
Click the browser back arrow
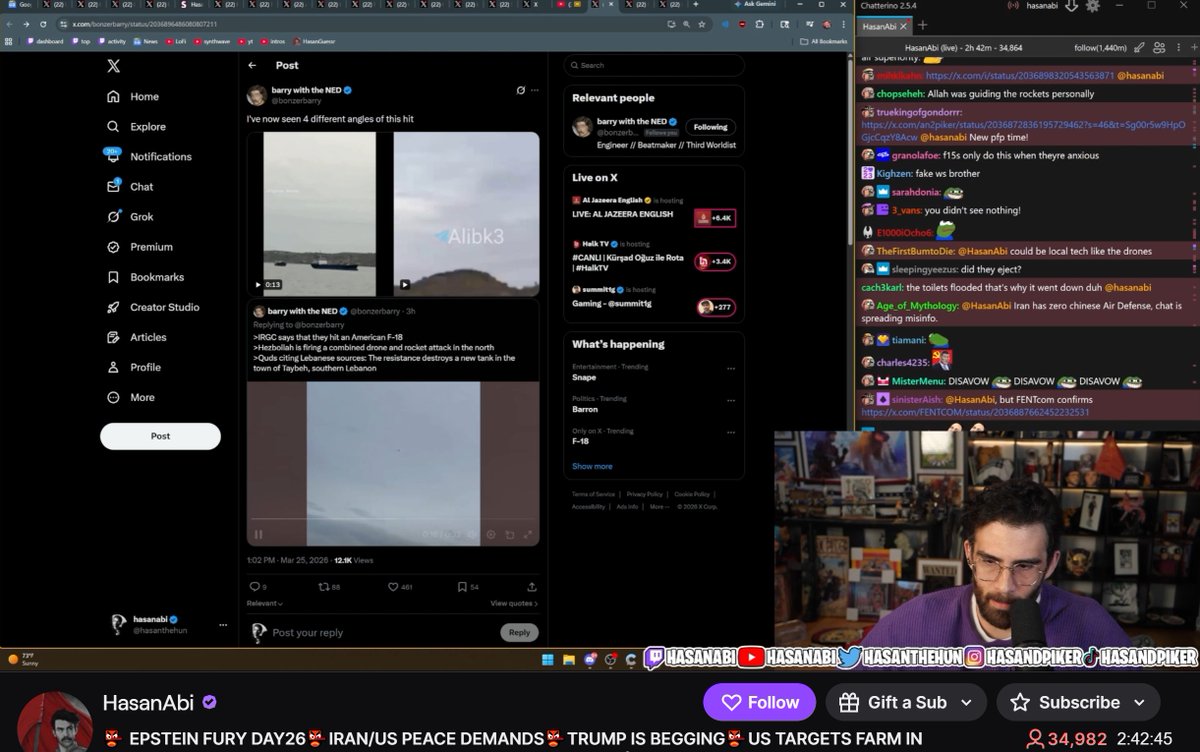coord(10,24)
